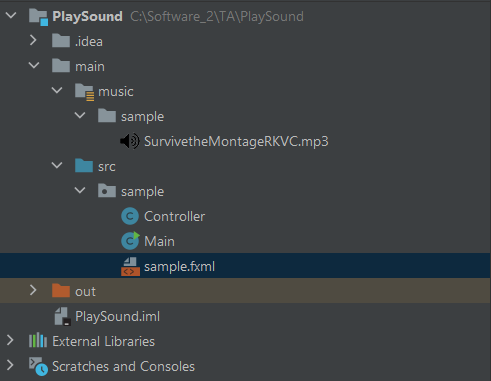Collapse the main folder
Image resolution: width=491 pixels, height=381 pixels.
pyautogui.click(x=34, y=66)
